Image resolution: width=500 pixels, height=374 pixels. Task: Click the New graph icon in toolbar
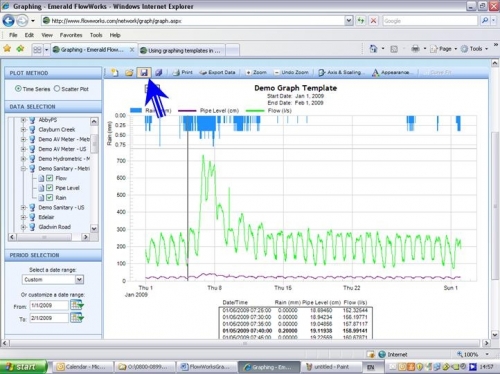(x=114, y=72)
